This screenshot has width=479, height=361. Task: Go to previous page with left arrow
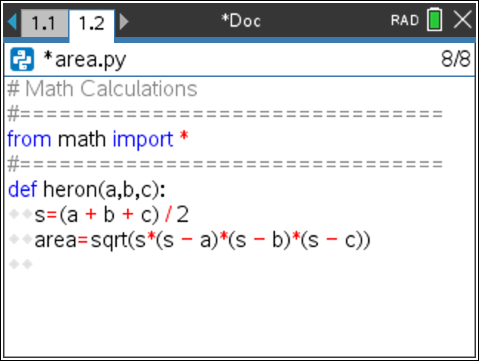12,21
